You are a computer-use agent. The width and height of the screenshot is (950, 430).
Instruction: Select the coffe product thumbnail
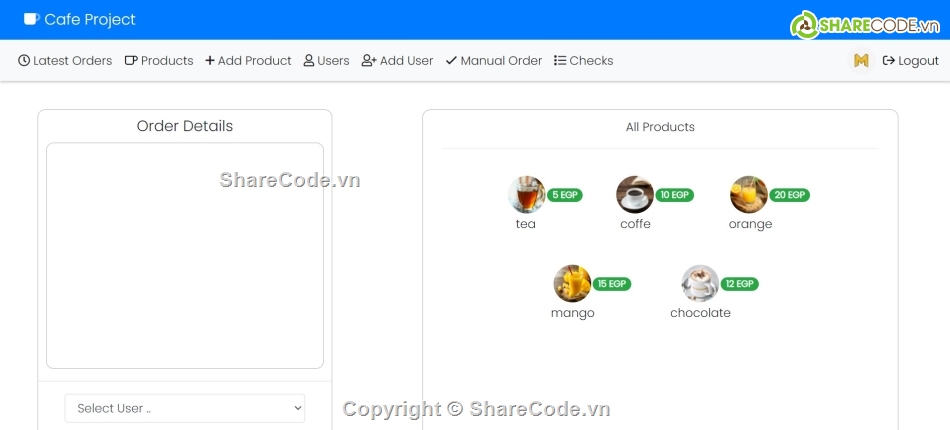635,194
